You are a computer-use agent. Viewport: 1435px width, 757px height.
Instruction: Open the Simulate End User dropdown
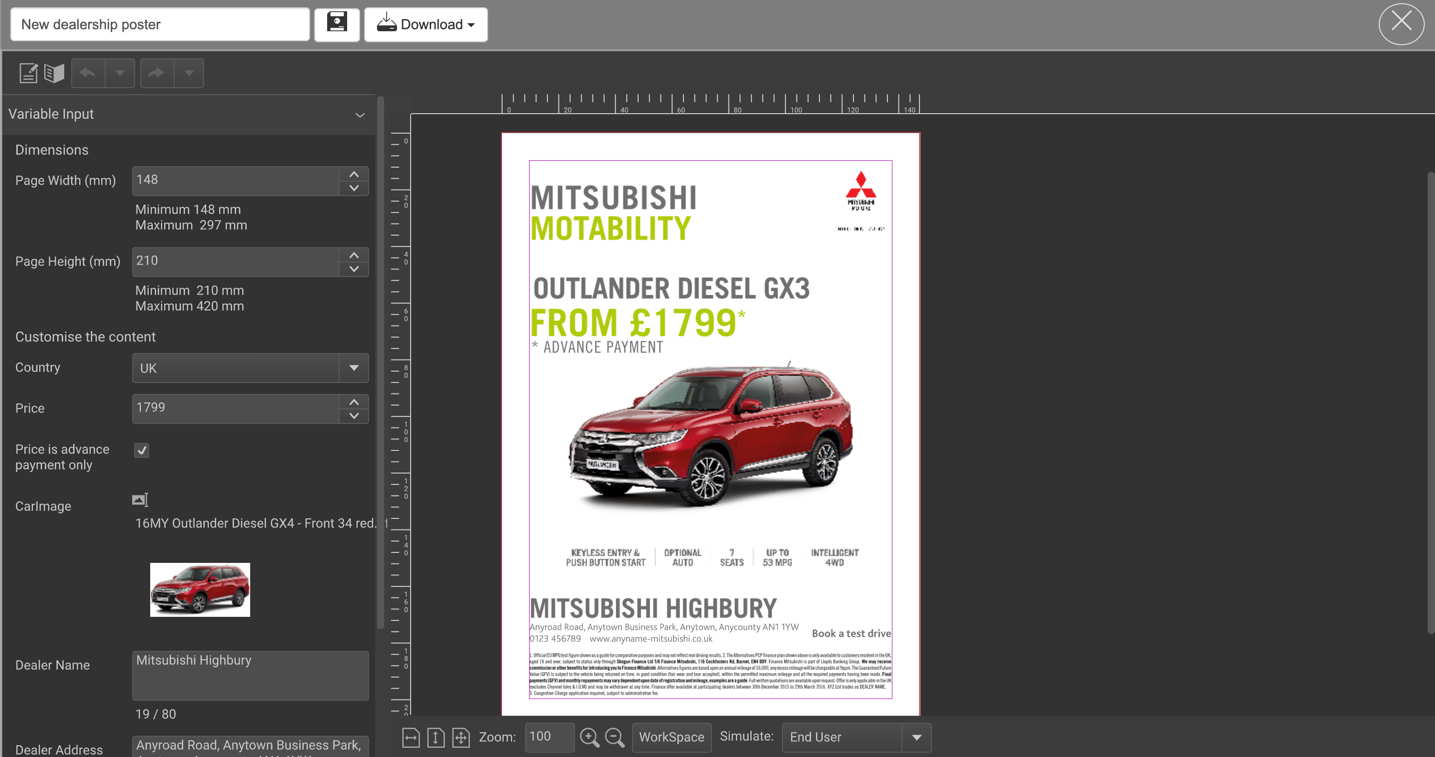pos(856,737)
